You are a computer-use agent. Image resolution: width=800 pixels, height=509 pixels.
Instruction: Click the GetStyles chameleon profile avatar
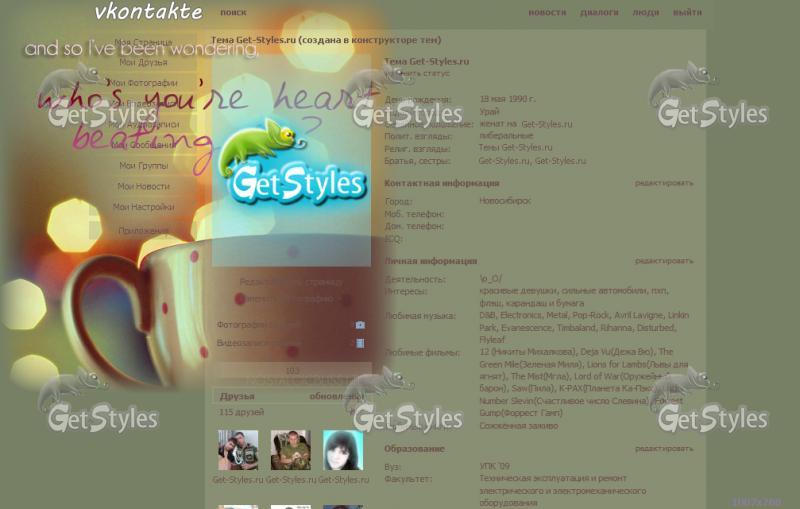click(x=291, y=161)
